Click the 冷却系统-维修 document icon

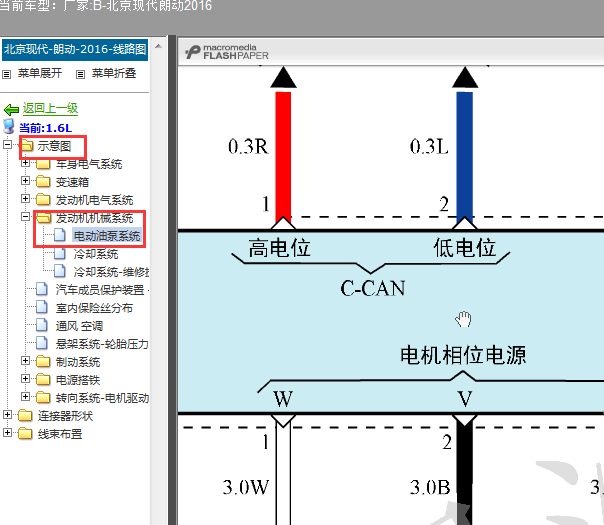60,271
